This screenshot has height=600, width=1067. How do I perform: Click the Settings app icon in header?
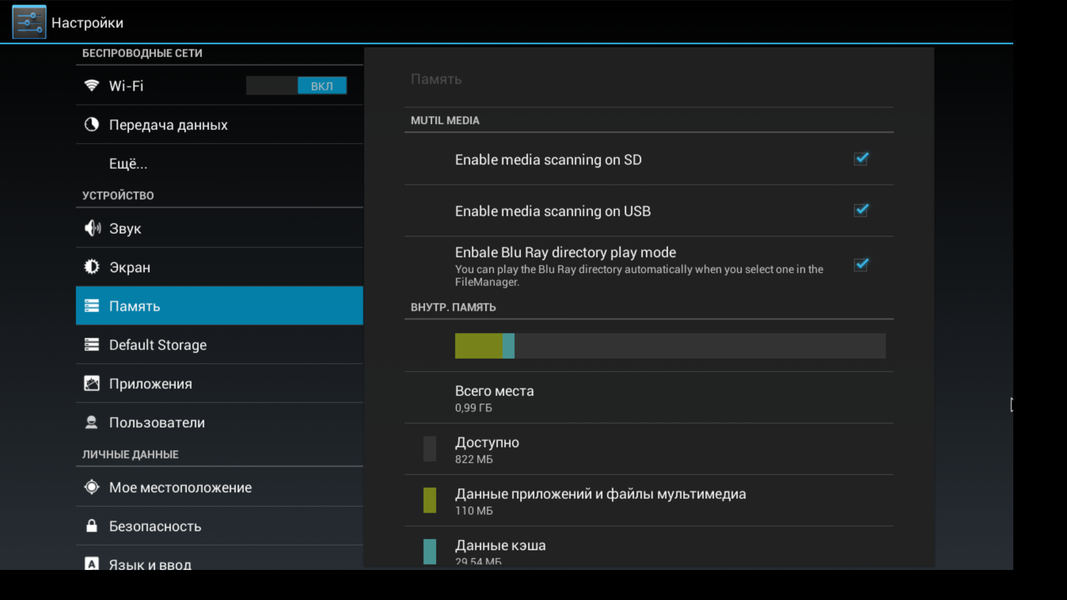point(29,22)
